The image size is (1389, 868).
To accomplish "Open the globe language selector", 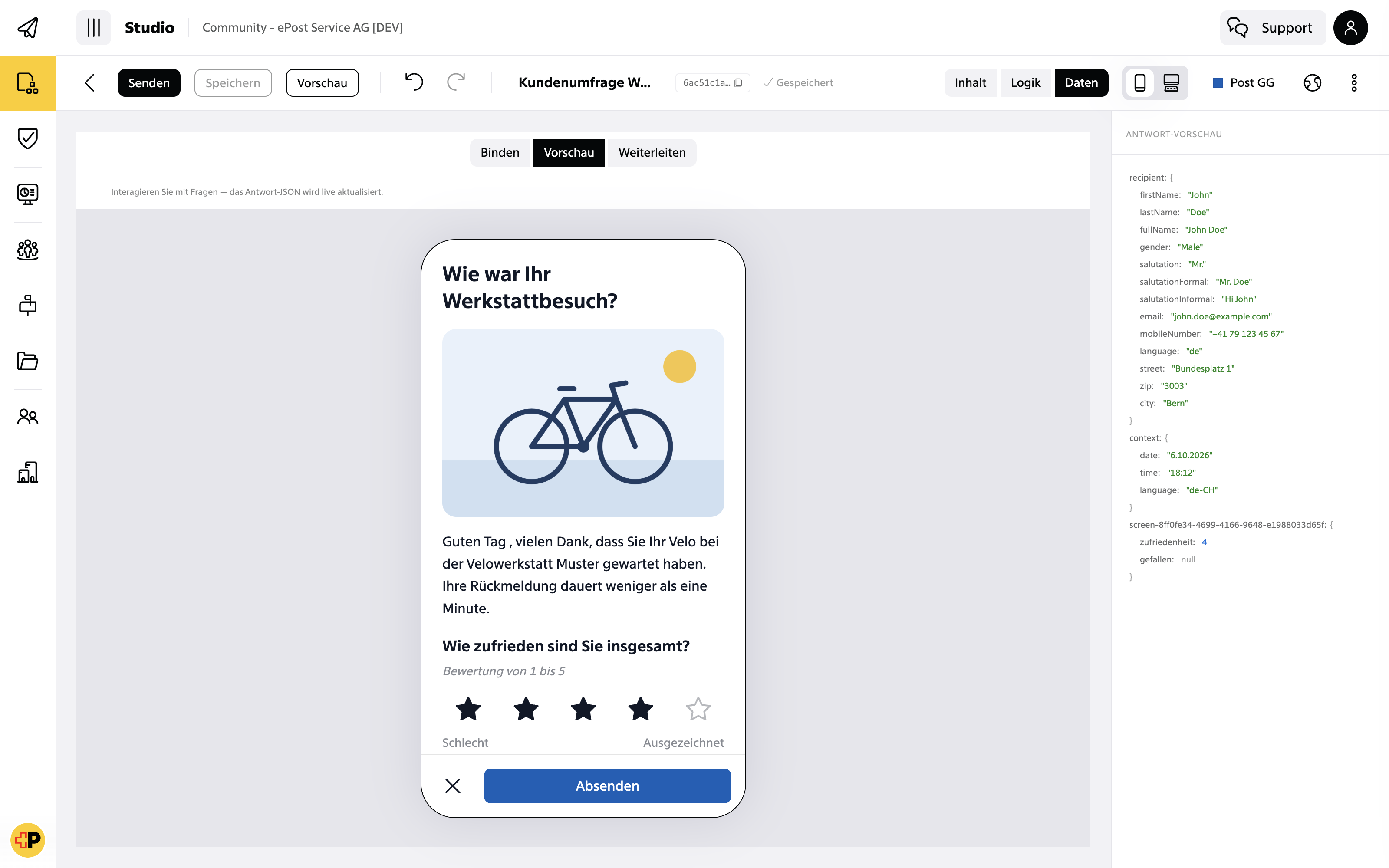I will pyautogui.click(x=1312, y=82).
